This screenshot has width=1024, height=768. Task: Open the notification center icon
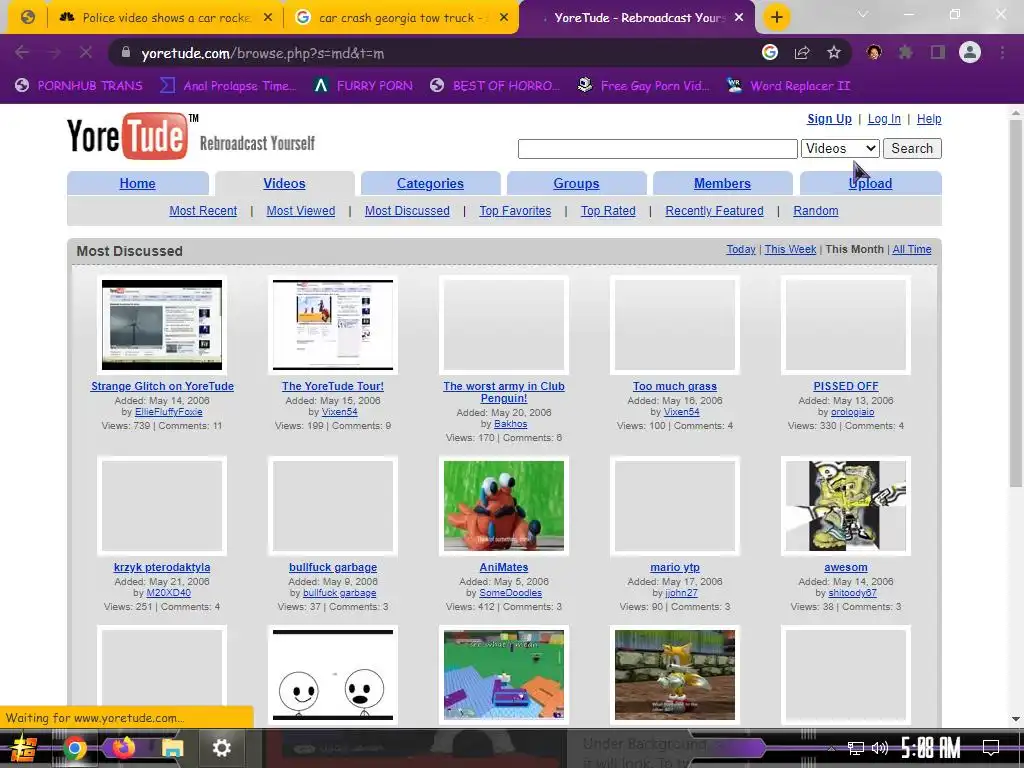(x=991, y=747)
